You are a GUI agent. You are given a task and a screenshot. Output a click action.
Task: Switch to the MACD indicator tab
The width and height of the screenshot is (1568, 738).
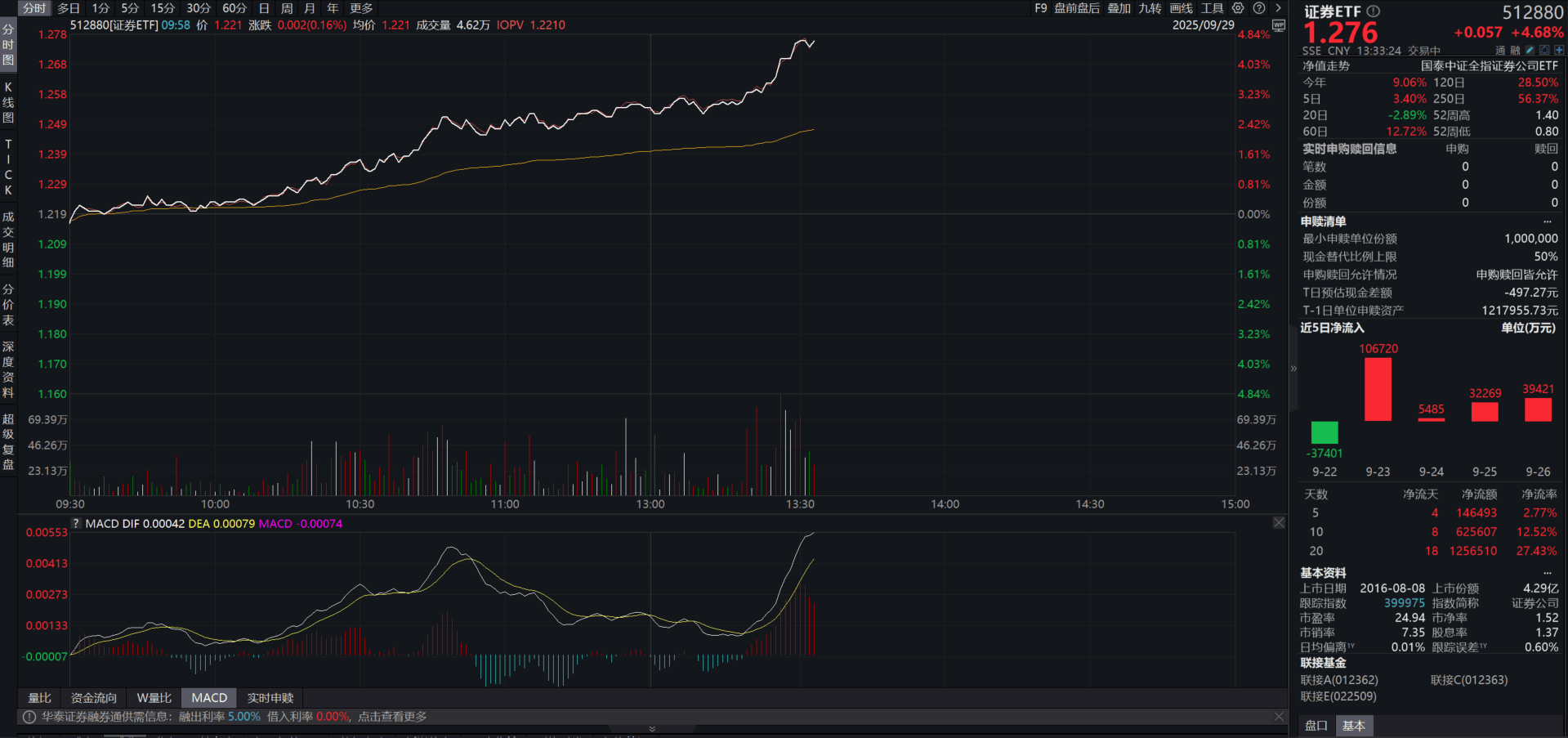(x=208, y=697)
